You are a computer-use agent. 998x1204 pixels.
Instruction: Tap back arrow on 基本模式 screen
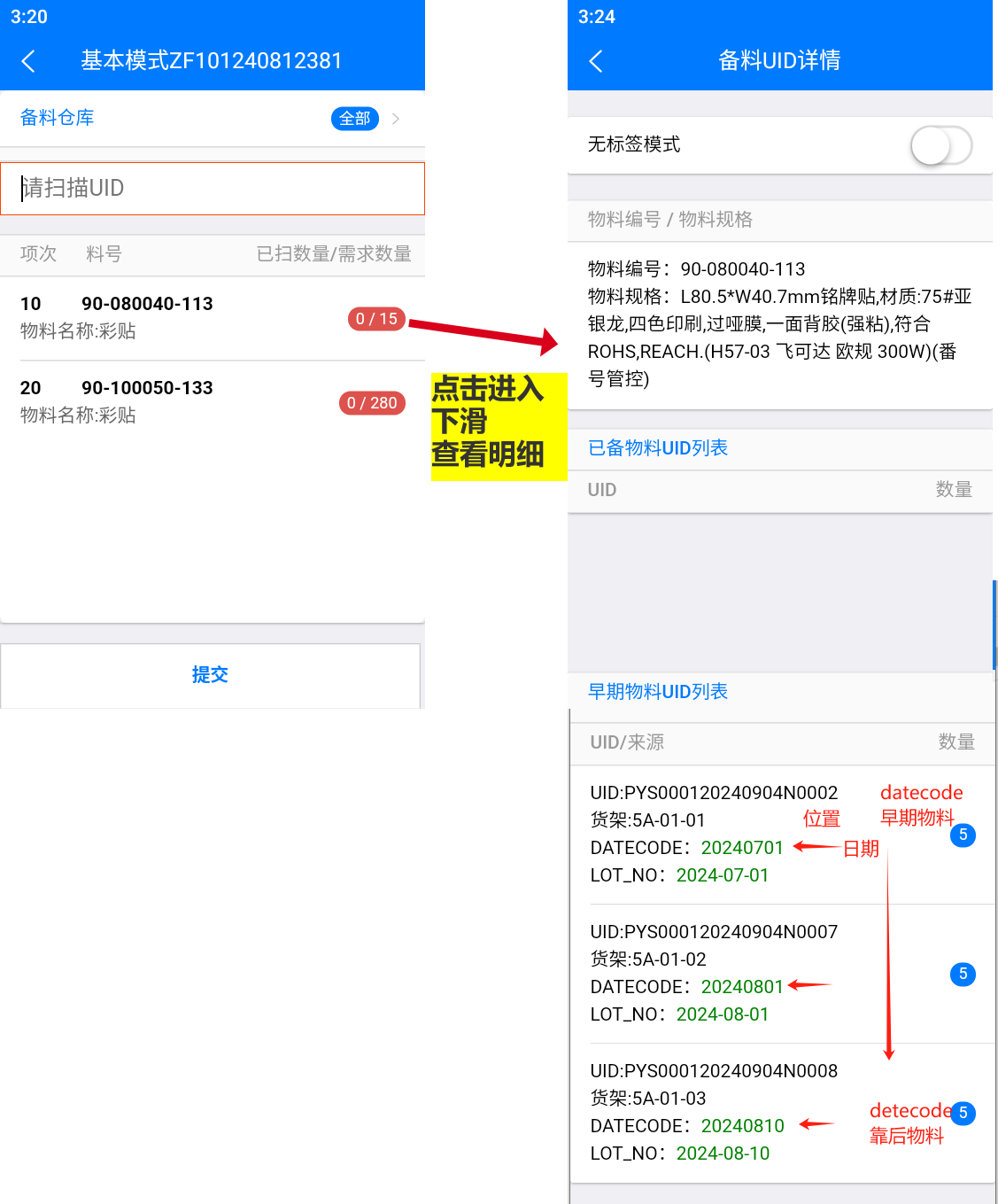(28, 61)
